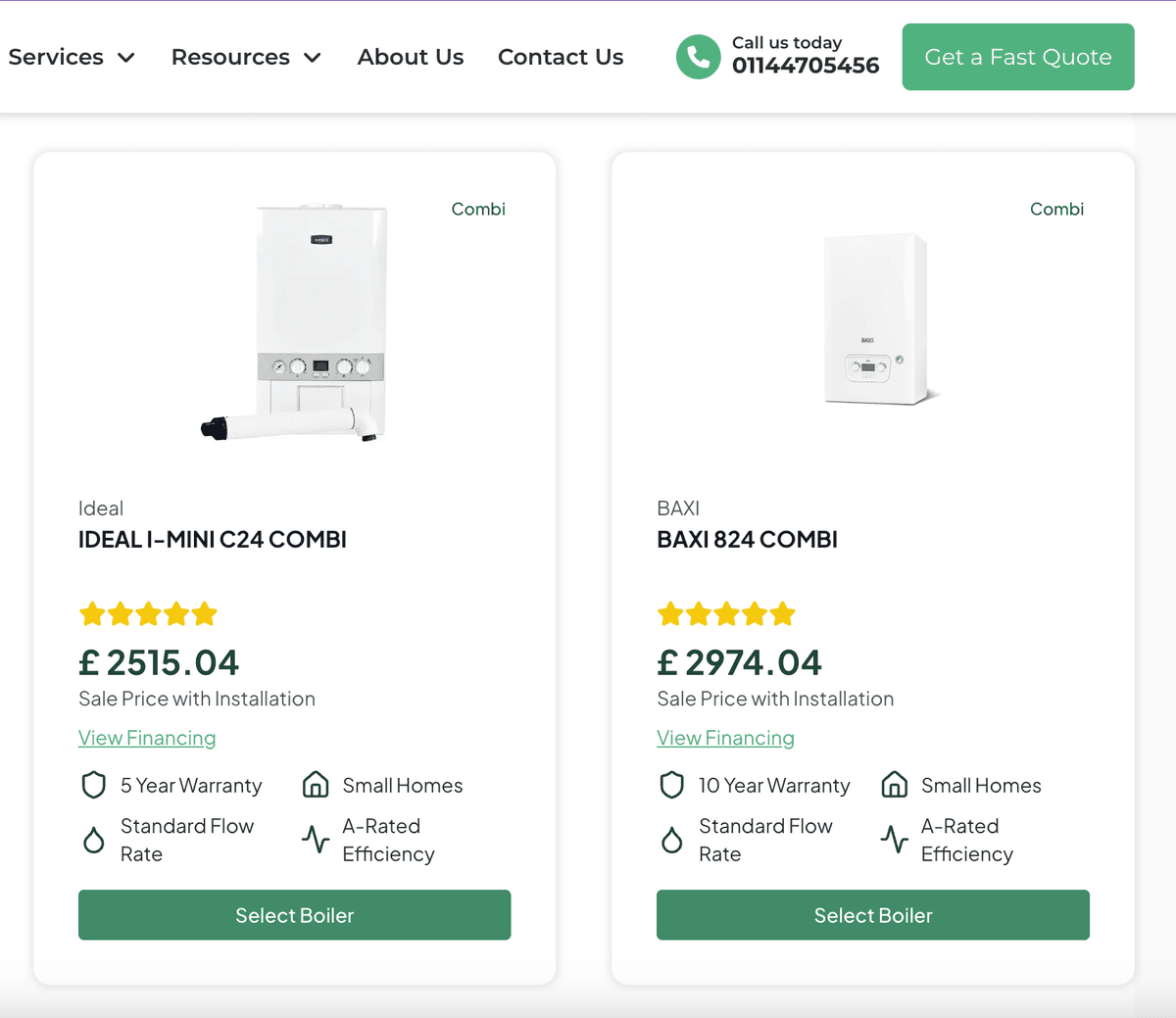Click the droplet icon for Standard Flow Rate on Ideal card
The image size is (1176, 1018).
(93, 840)
